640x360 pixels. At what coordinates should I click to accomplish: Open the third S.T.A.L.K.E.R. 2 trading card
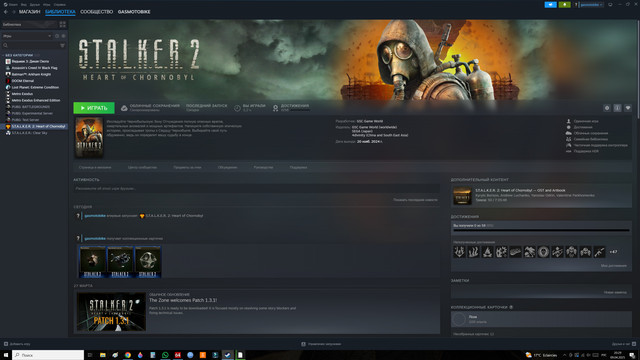click(x=148, y=262)
